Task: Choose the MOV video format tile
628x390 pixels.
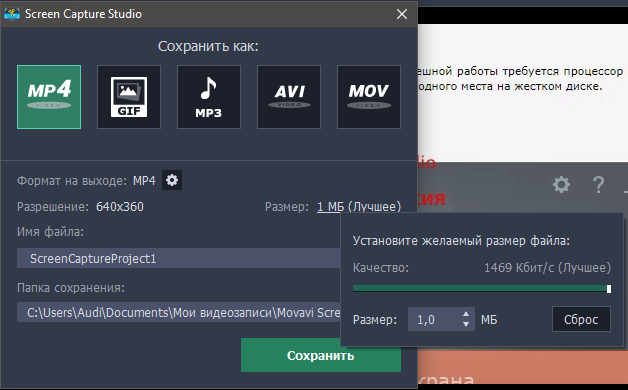Action: 369,97
